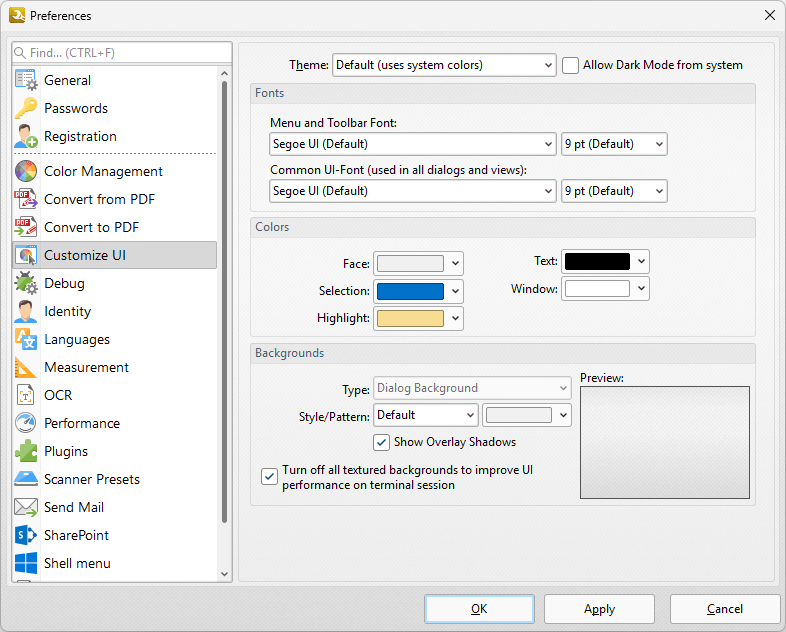Open the Style/Pattern Default dropdown

[x=426, y=415]
